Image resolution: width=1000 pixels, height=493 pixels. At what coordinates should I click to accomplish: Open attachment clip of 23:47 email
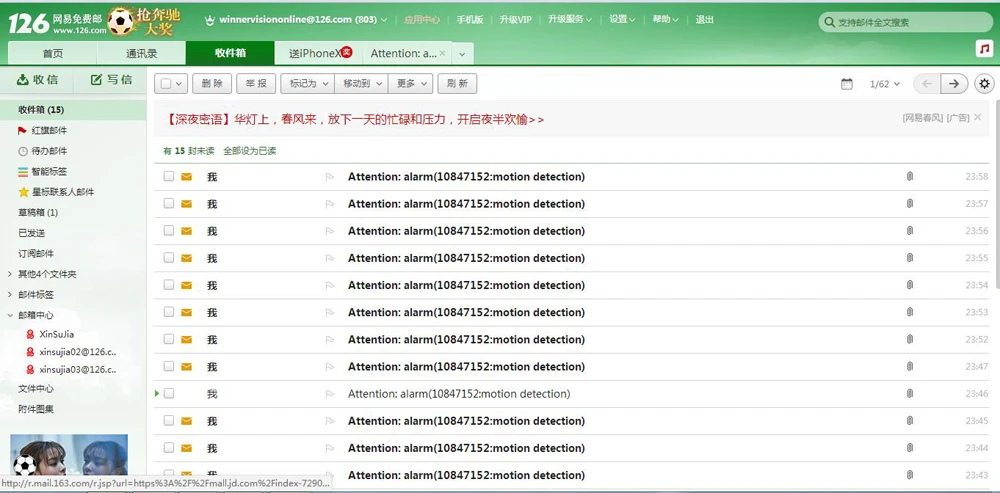pyautogui.click(x=910, y=367)
